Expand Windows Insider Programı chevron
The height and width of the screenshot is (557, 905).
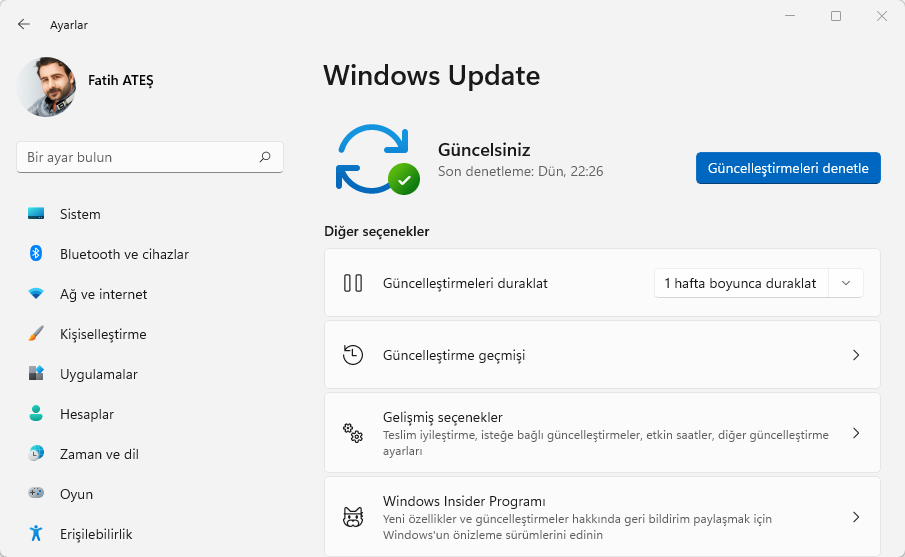856,517
